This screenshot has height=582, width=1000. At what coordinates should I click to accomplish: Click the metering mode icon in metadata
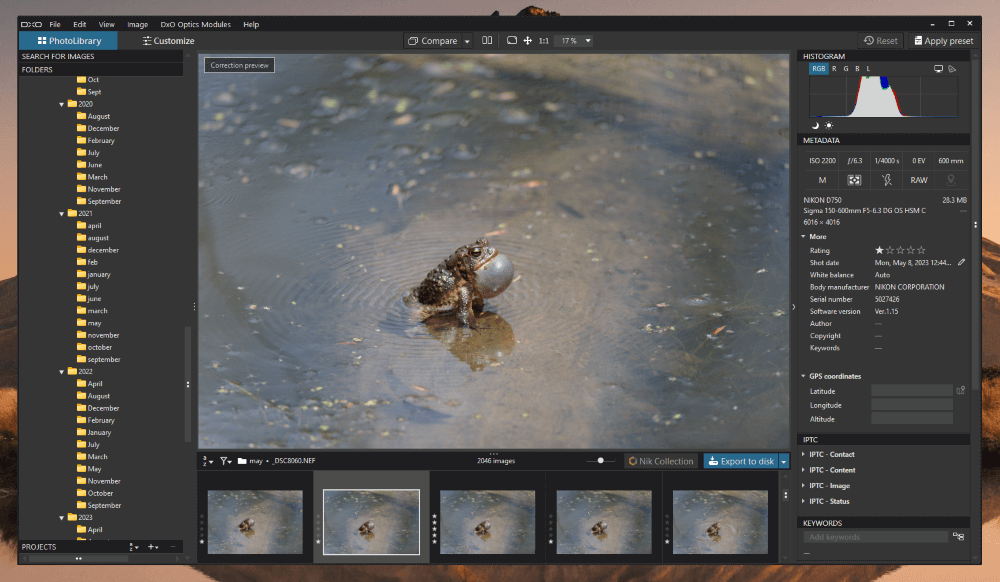854,180
